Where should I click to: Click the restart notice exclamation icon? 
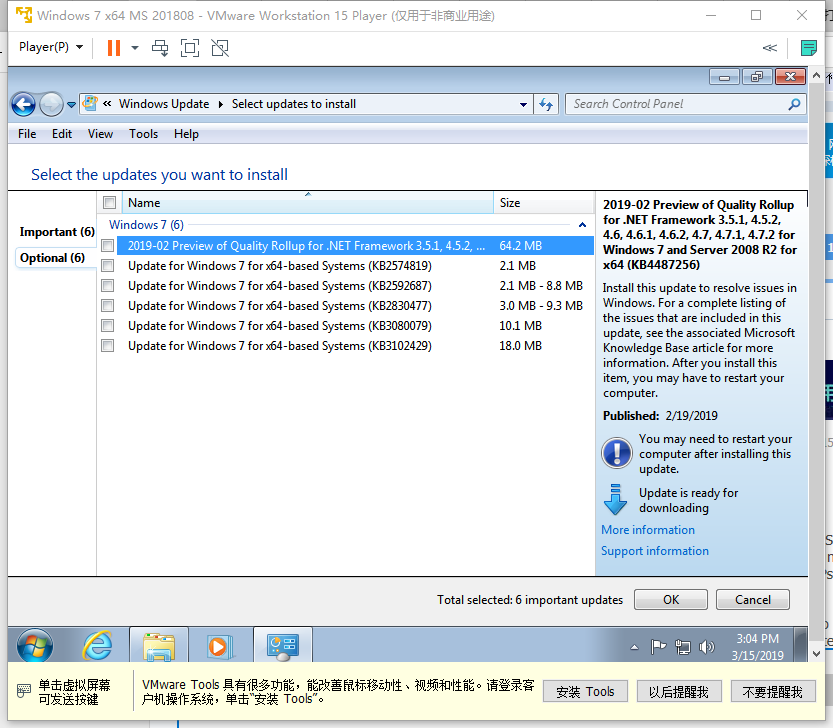coord(616,453)
